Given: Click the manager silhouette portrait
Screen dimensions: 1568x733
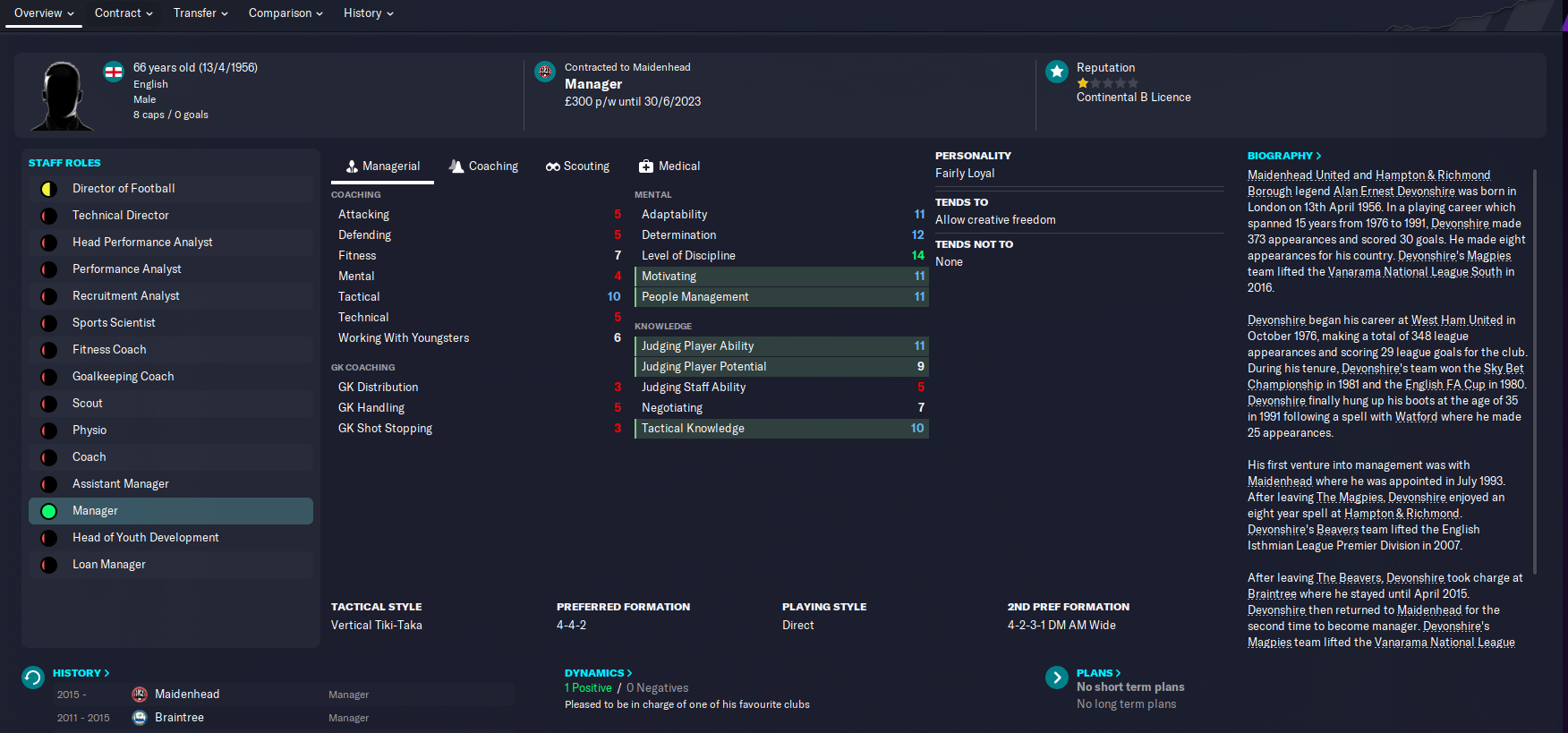Looking at the screenshot, I should (x=63, y=96).
